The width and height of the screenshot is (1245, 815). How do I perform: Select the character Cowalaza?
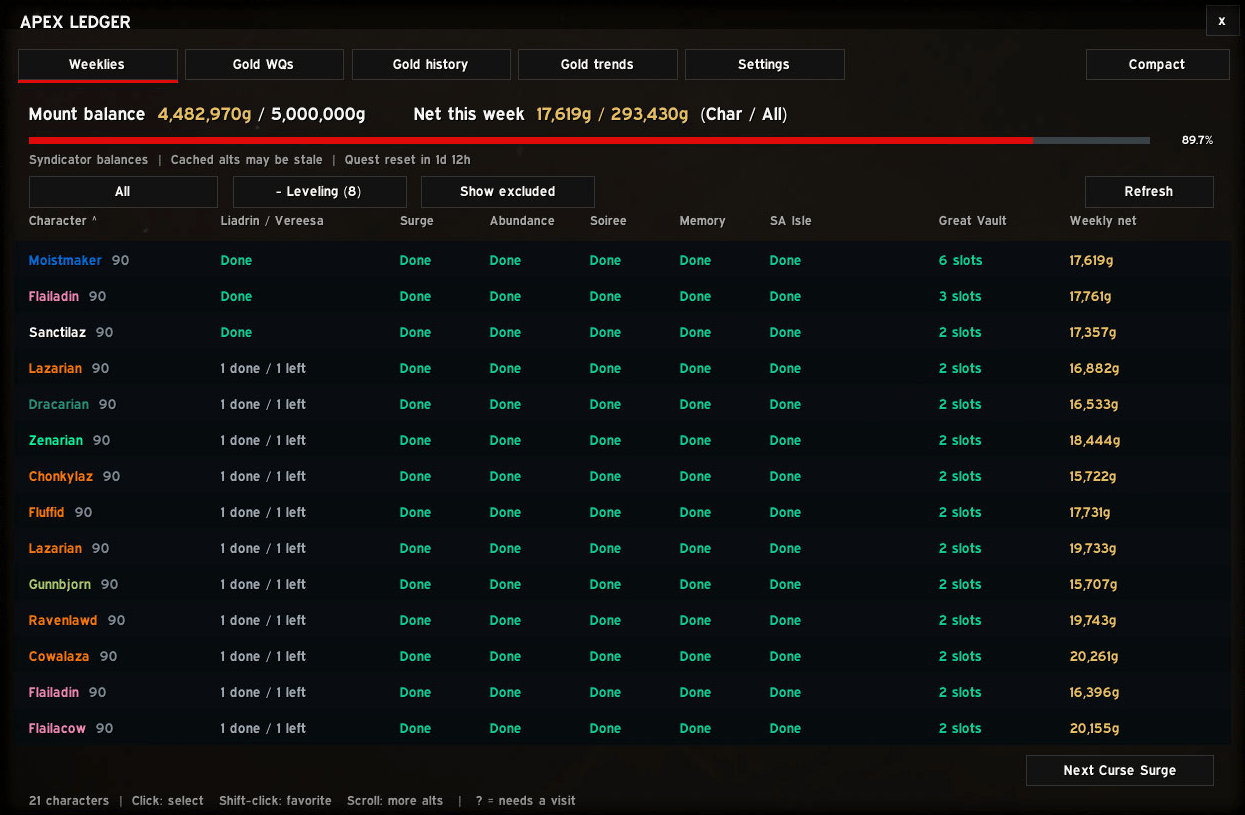tap(622, 656)
